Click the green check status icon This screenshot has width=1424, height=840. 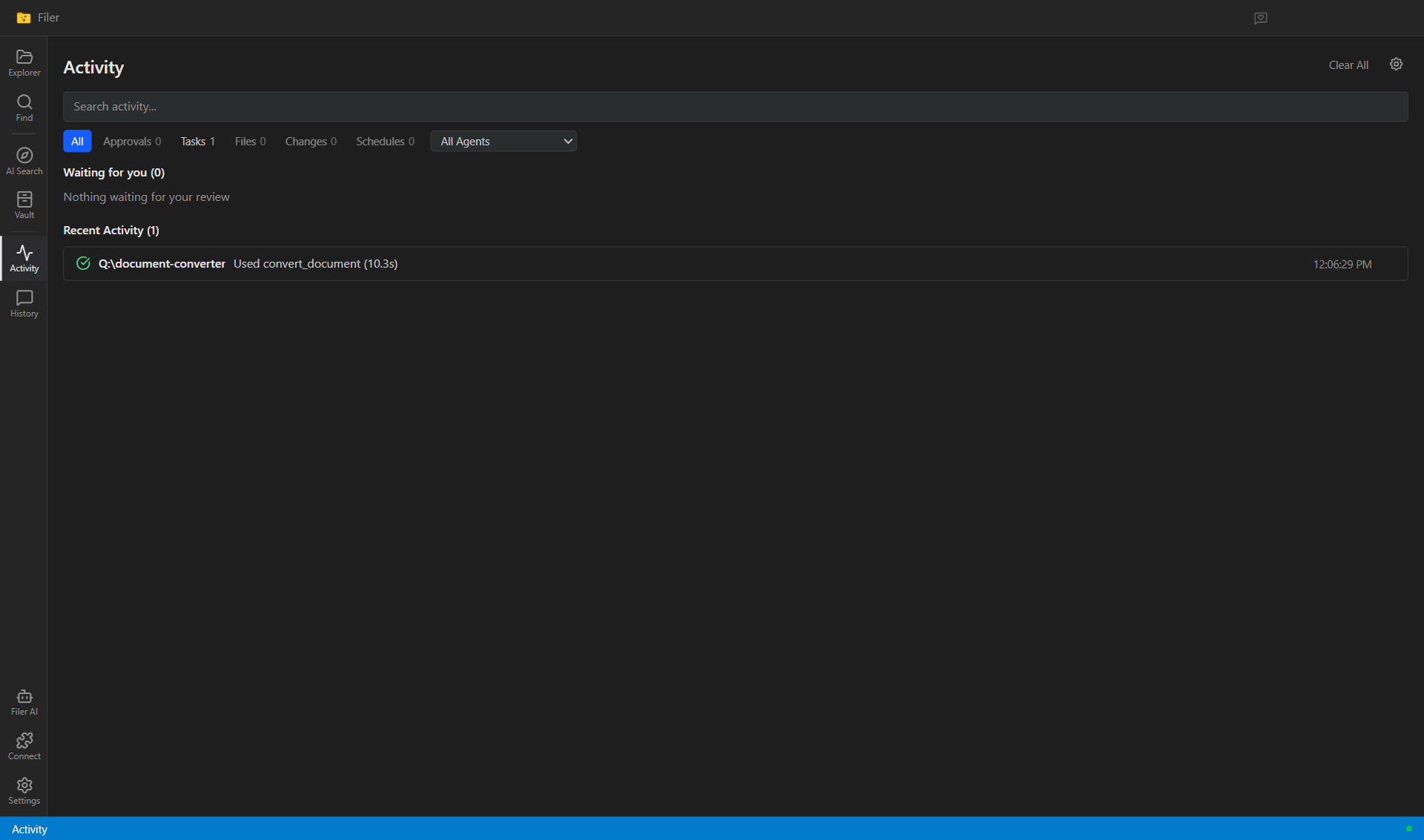pos(83,264)
